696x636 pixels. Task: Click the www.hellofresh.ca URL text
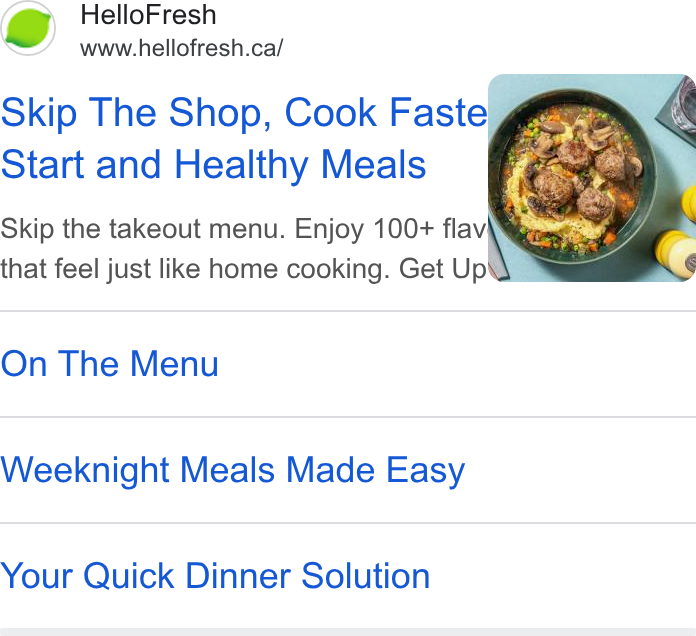pyautogui.click(x=181, y=48)
